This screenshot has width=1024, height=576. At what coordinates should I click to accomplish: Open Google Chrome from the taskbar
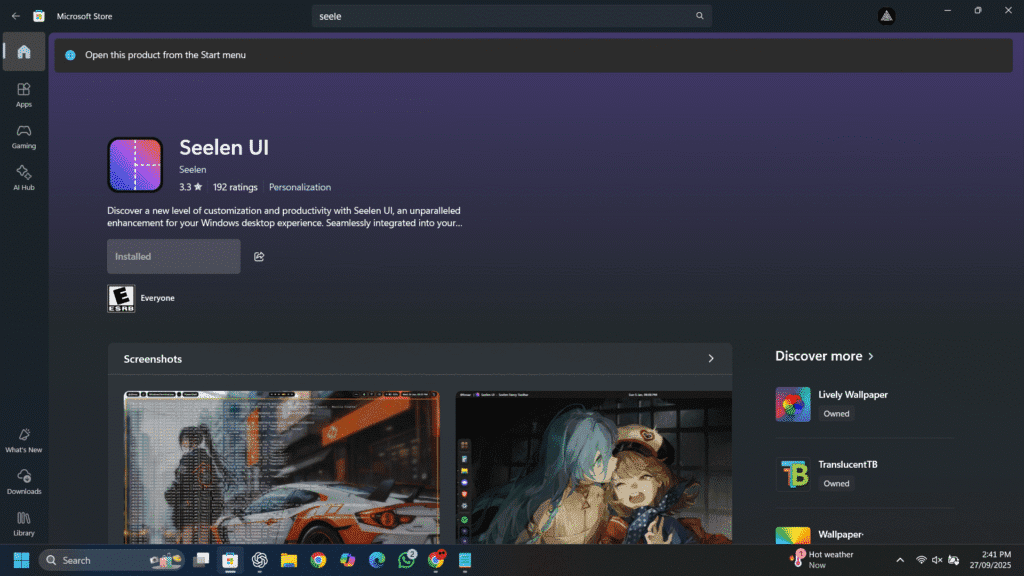318,560
